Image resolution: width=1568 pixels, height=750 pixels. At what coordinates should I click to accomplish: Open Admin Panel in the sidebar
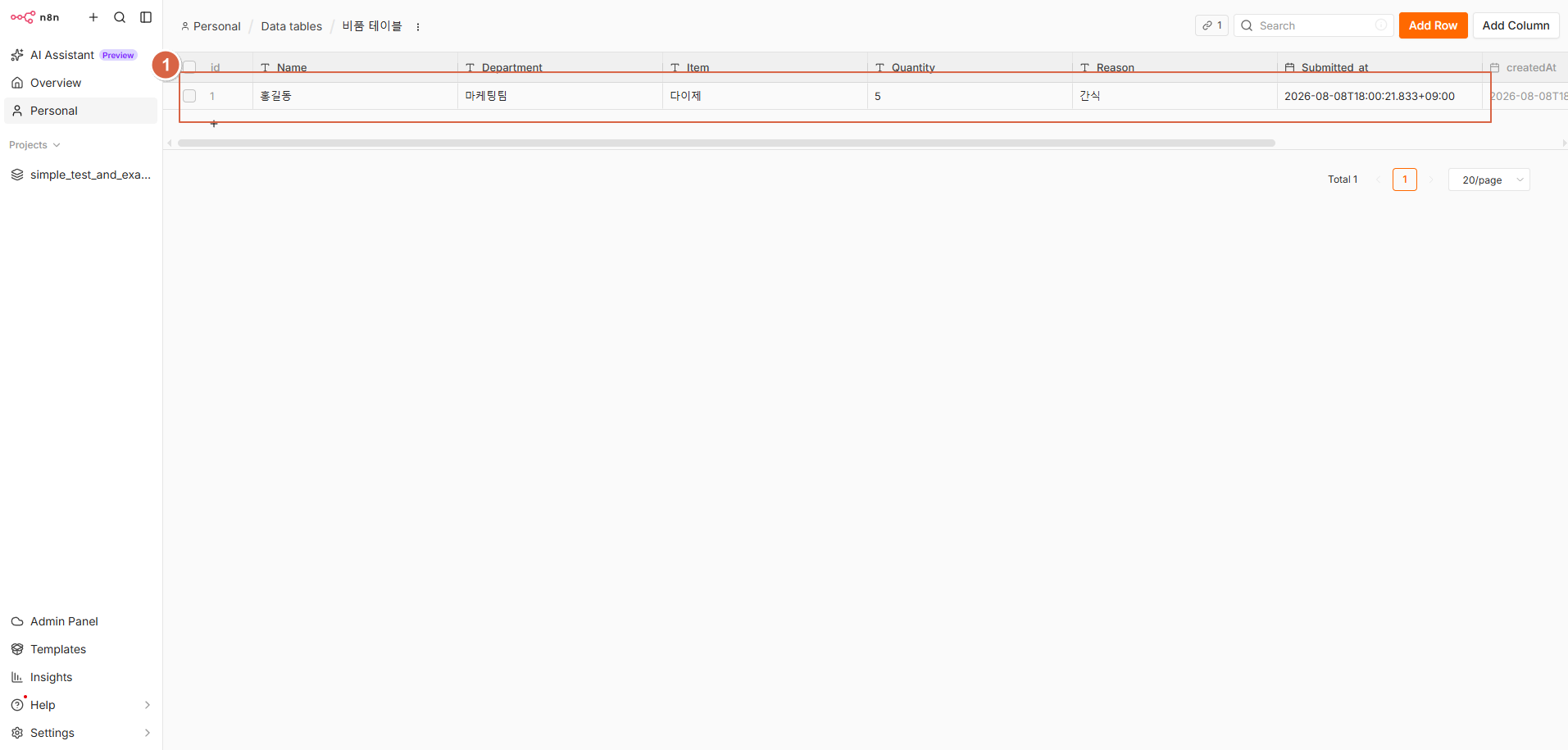coord(80,621)
